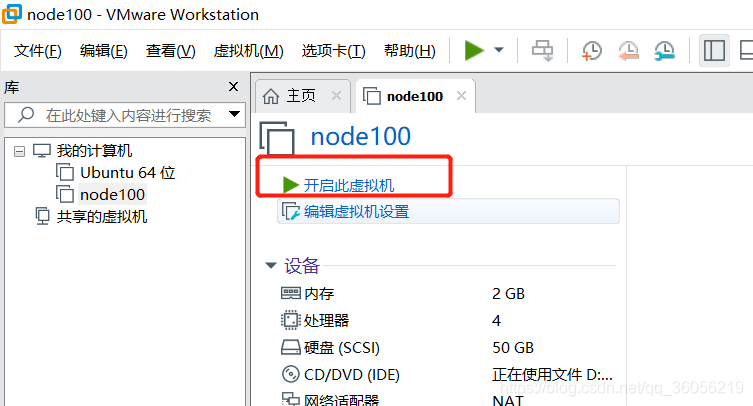The width and height of the screenshot is (753, 406).
Task: Open the 文件(F) menu
Action: tap(37, 50)
